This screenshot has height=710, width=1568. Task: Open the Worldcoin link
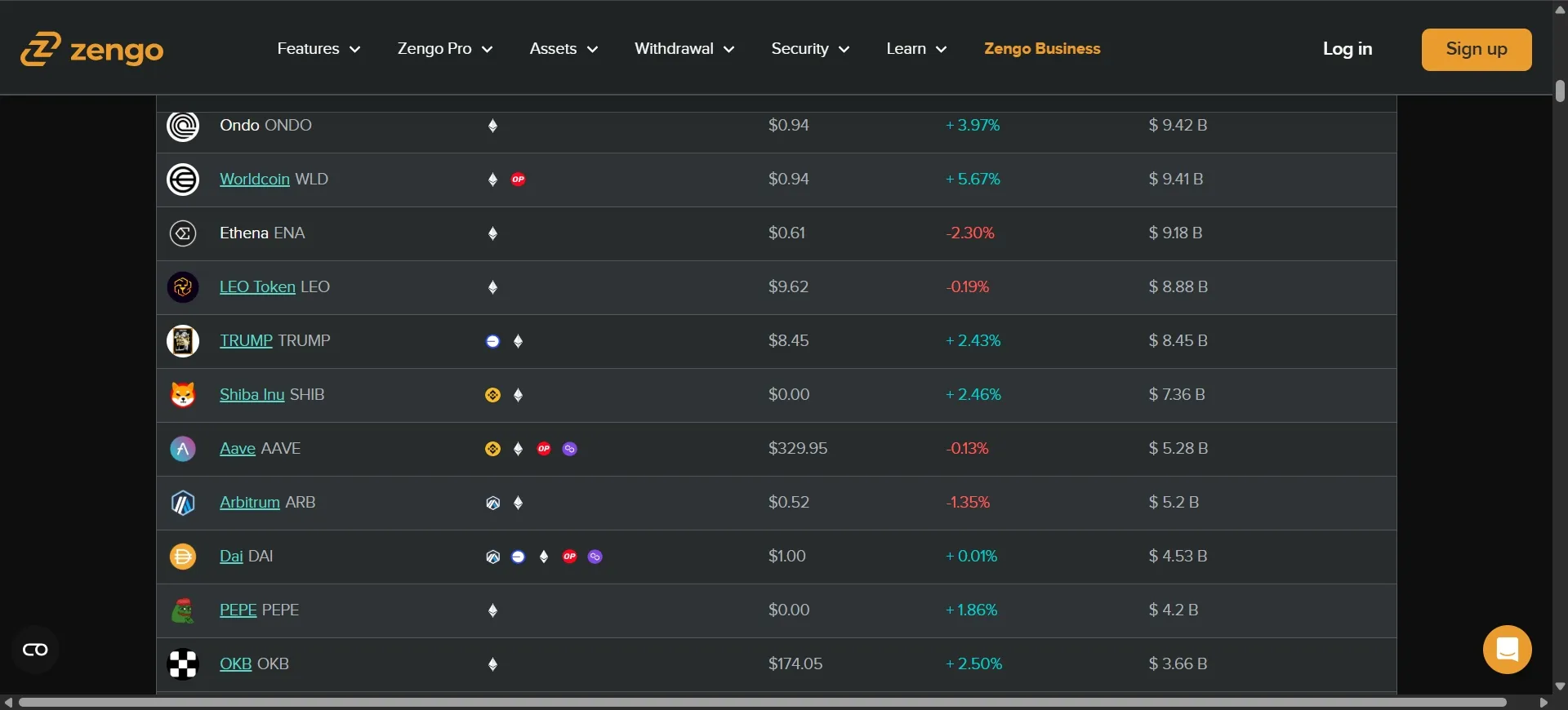click(255, 180)
